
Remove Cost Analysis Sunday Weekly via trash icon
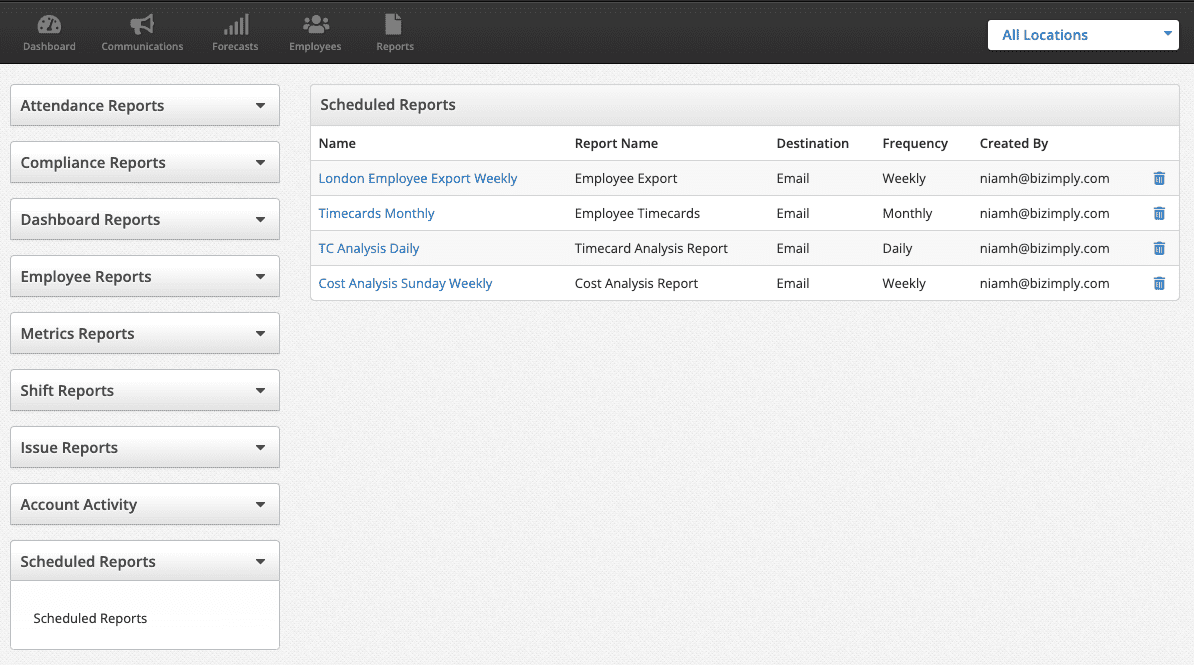(x=1159, y=284)
